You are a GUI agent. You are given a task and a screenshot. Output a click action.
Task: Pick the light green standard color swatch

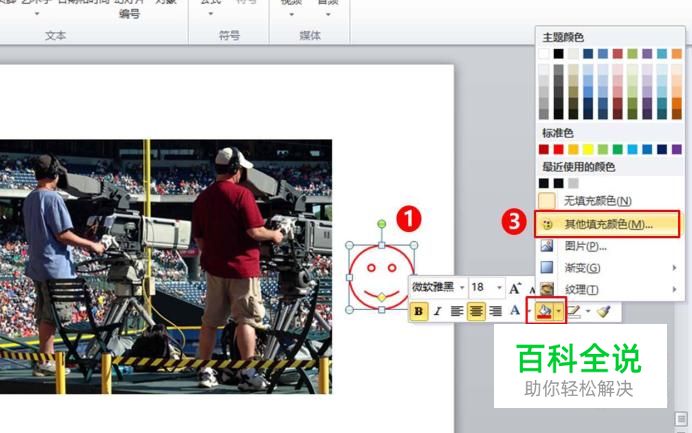tap(603, 149)
